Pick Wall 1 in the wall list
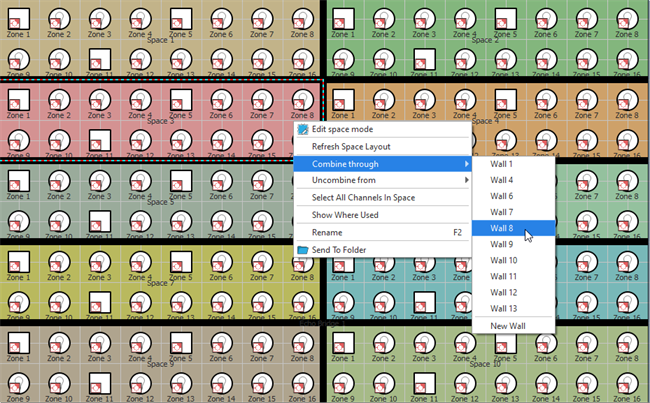650x403 pixels. [x=502, y=164]
